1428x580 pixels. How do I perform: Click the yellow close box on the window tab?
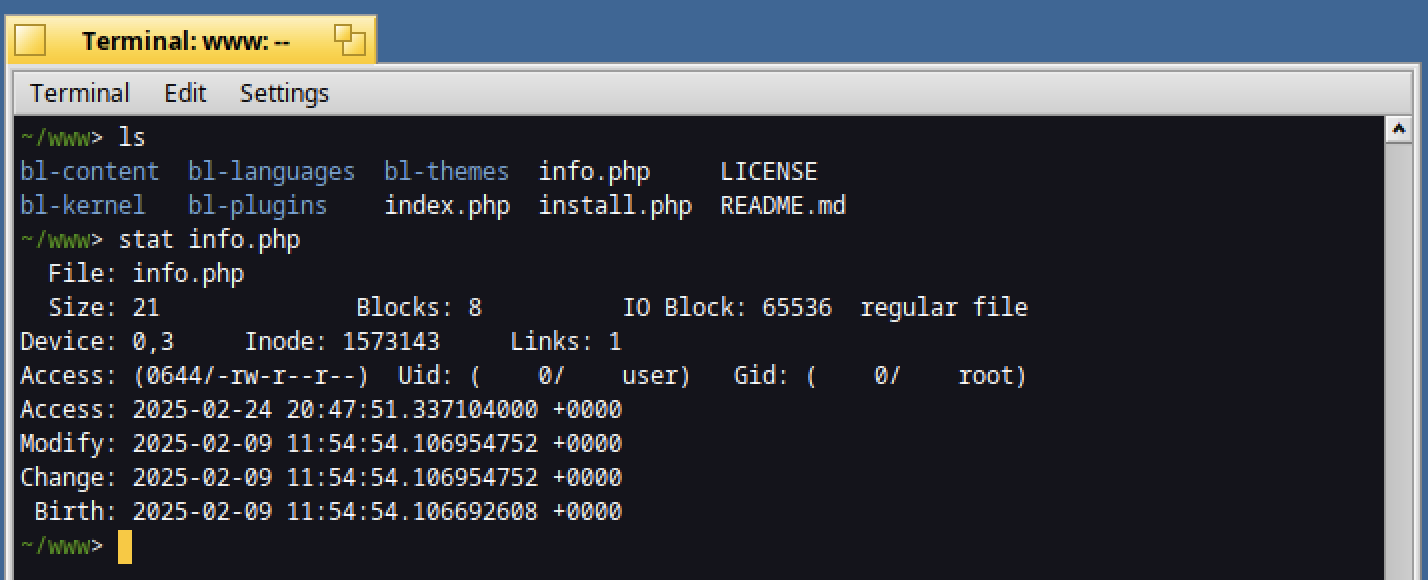31,41
